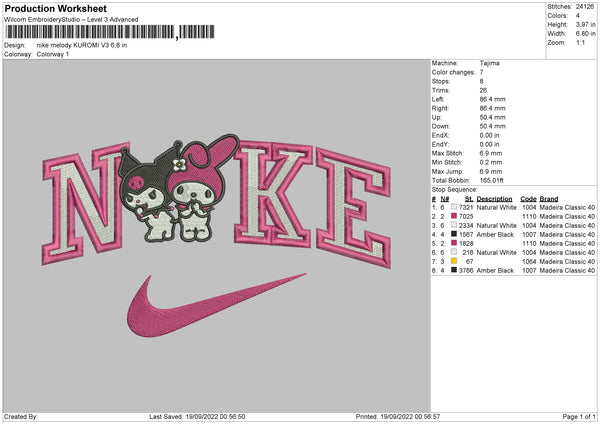Select the 'Left:' value 86.4 mm

(x=492, y=99)
